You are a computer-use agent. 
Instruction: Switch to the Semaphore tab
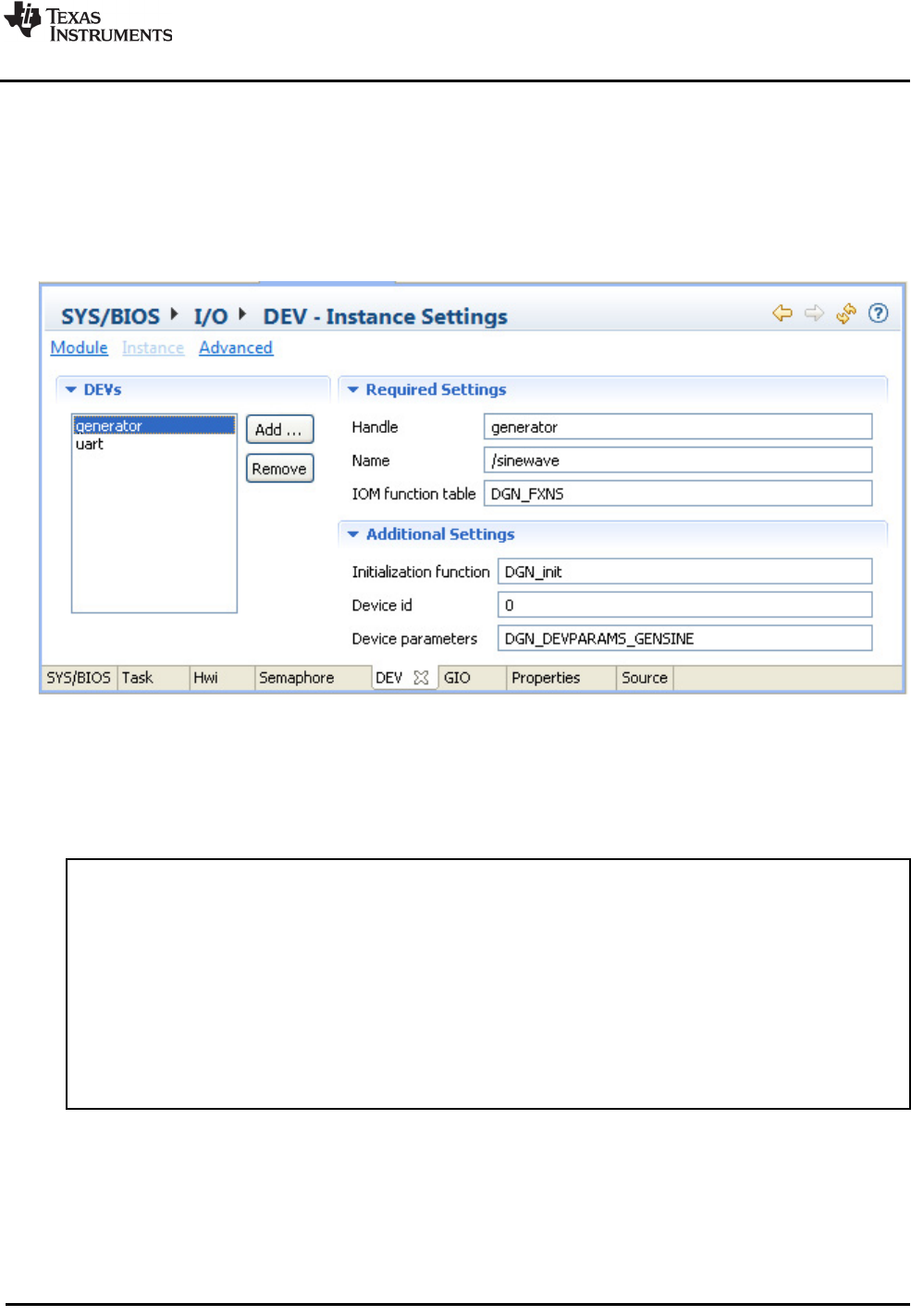point(313,678)
